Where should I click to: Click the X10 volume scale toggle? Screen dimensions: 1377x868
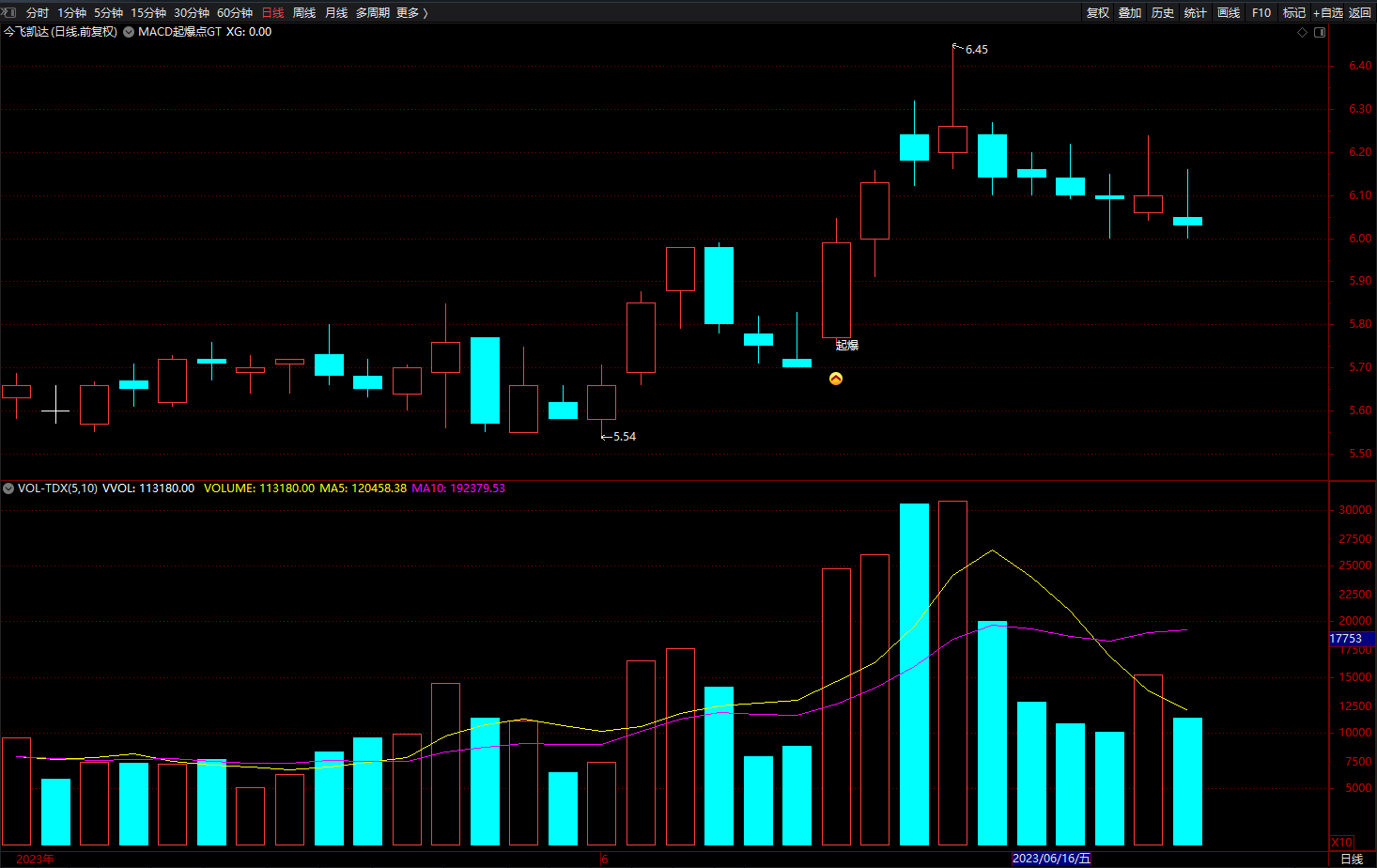pyautogui.click(x=1342, y=843)
